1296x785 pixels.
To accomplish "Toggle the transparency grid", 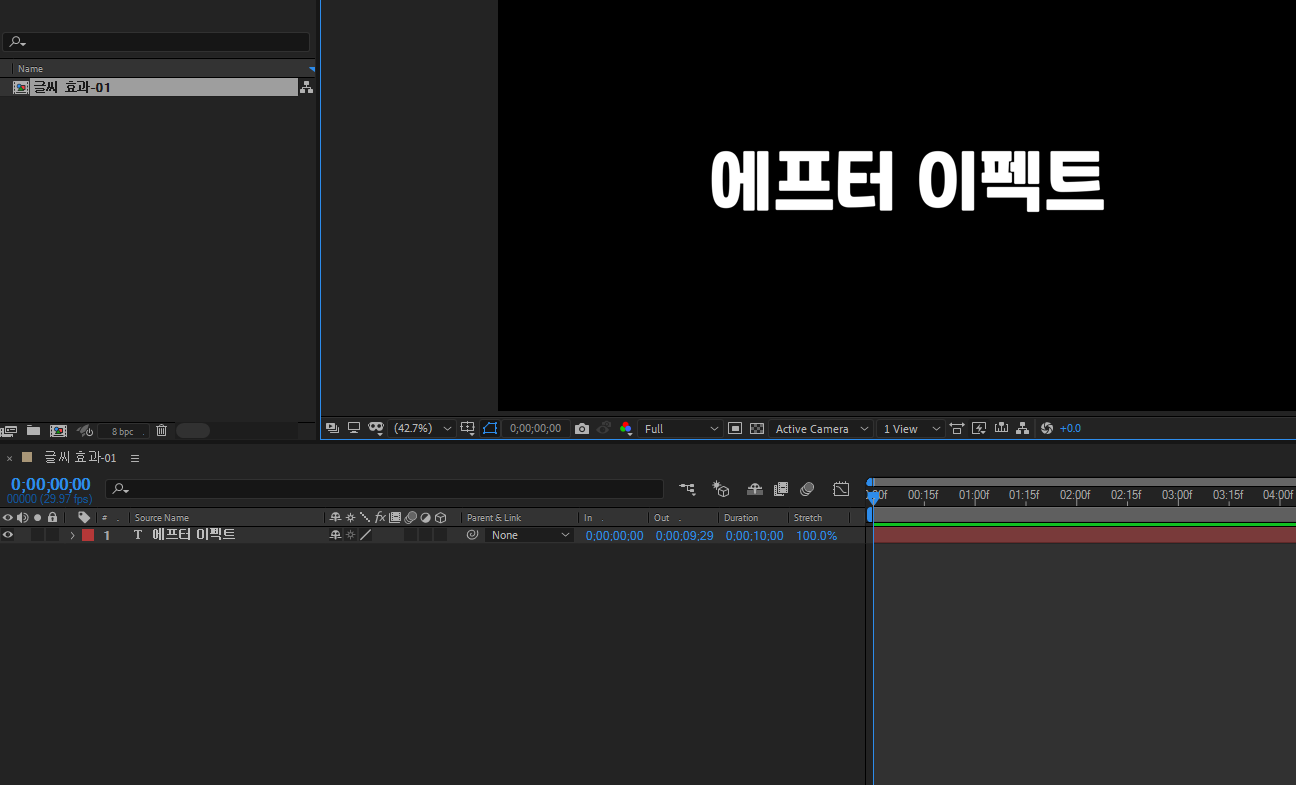I will coord(757,428).
